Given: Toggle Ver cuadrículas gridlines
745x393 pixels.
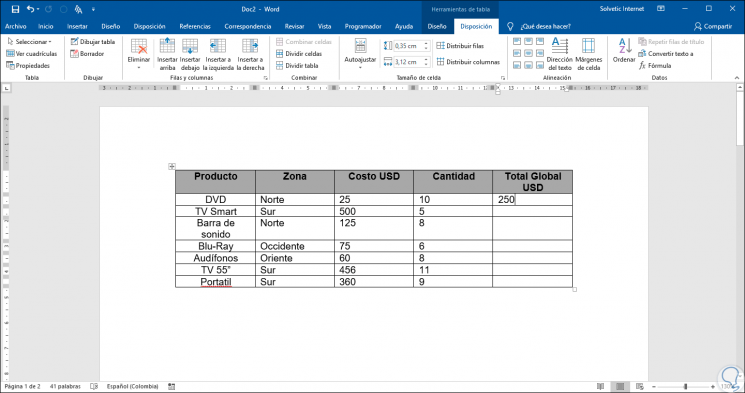Looking at the screenshot, I should coord(32,54).
